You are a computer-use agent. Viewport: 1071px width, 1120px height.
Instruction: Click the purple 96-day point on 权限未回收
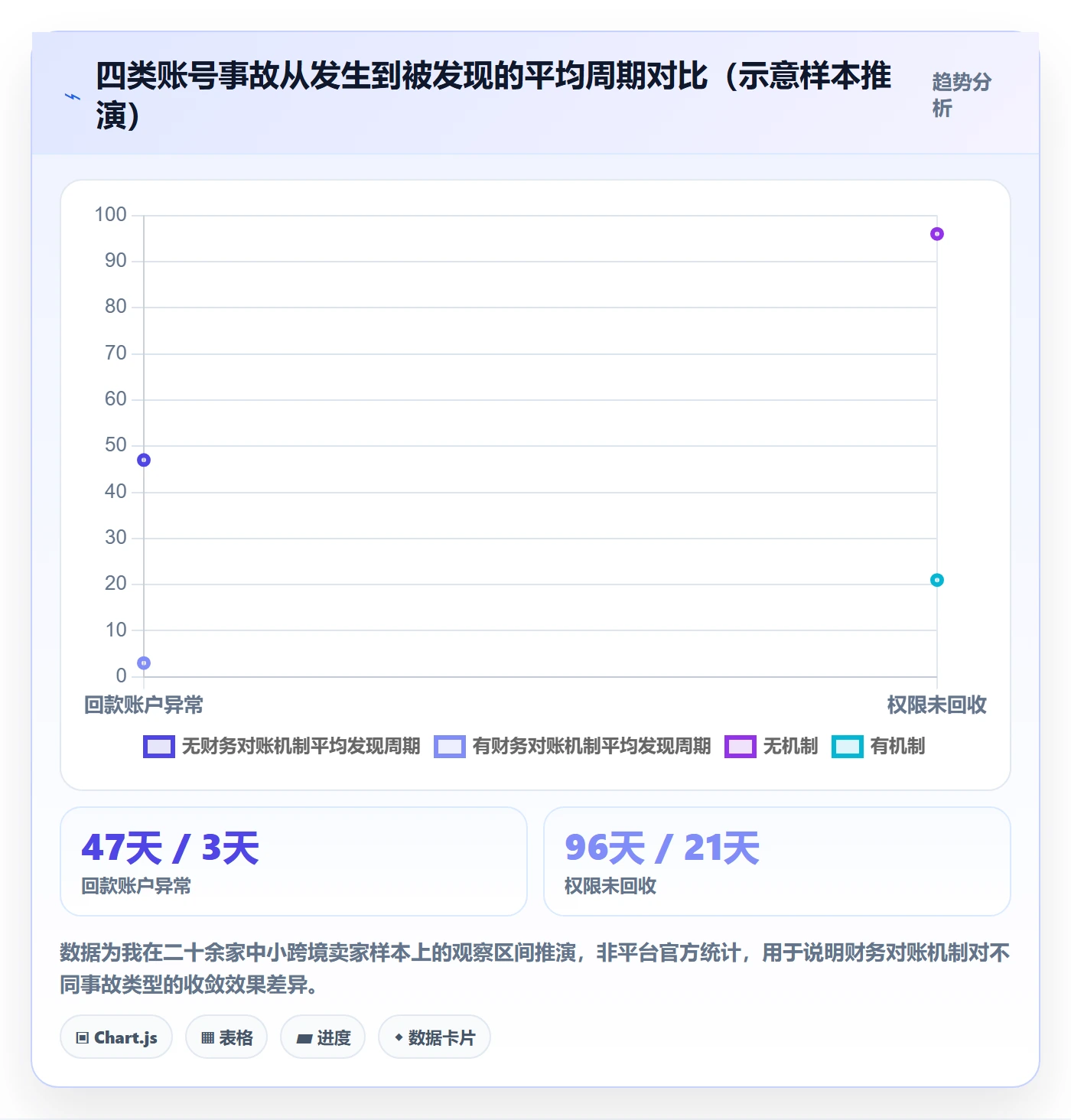coord(937,234)
